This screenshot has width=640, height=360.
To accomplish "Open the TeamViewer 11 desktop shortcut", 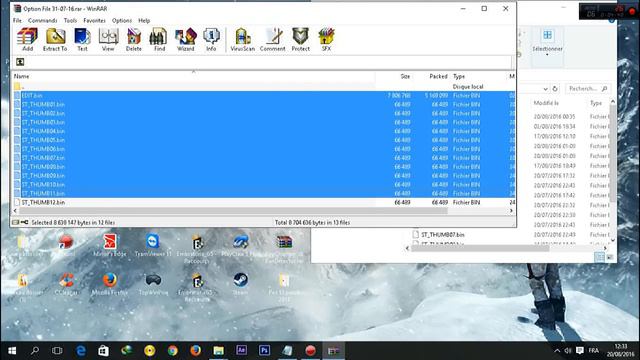I will [x=153, y=245].
